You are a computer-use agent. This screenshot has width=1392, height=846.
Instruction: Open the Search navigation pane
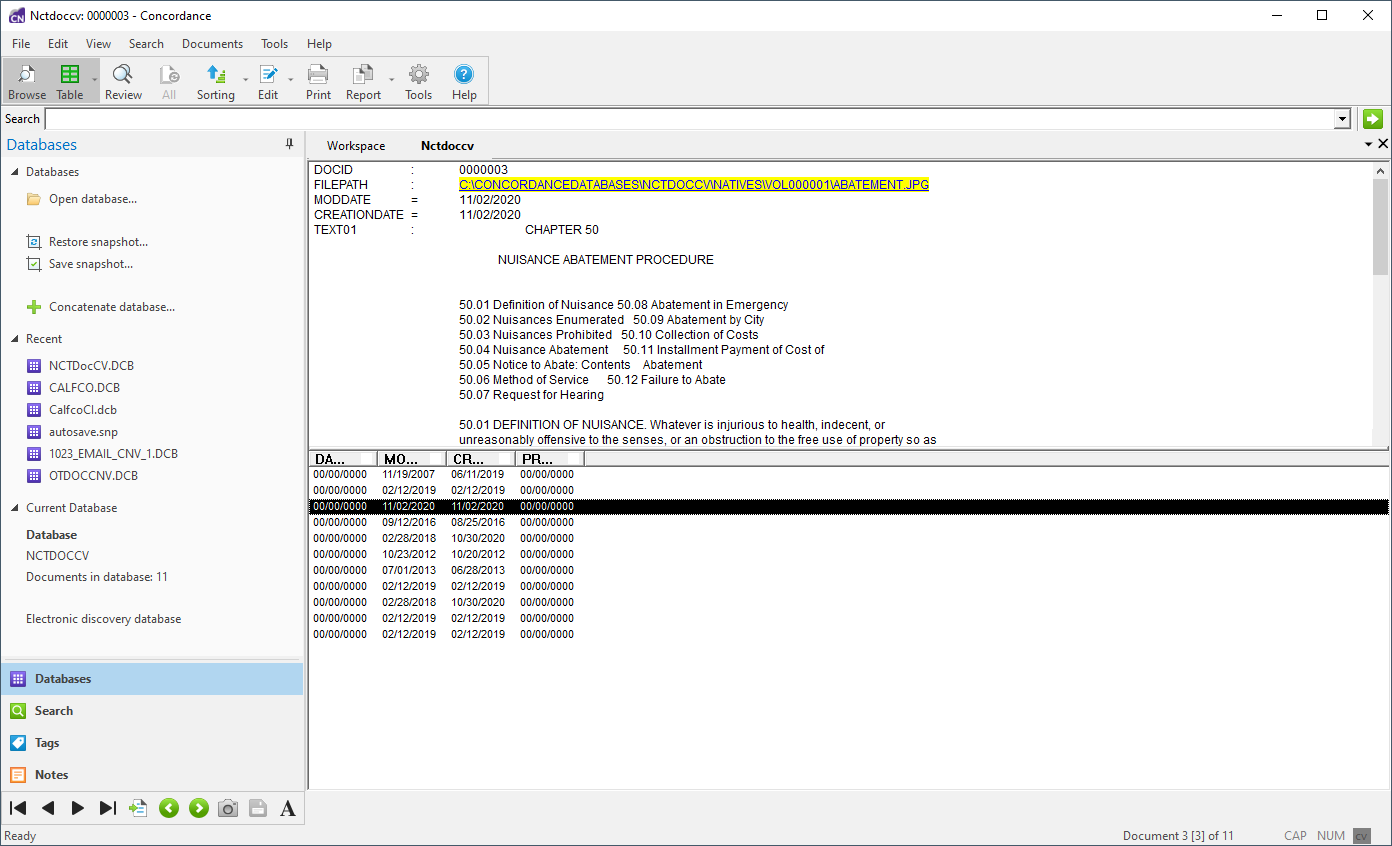click(152, 711)
